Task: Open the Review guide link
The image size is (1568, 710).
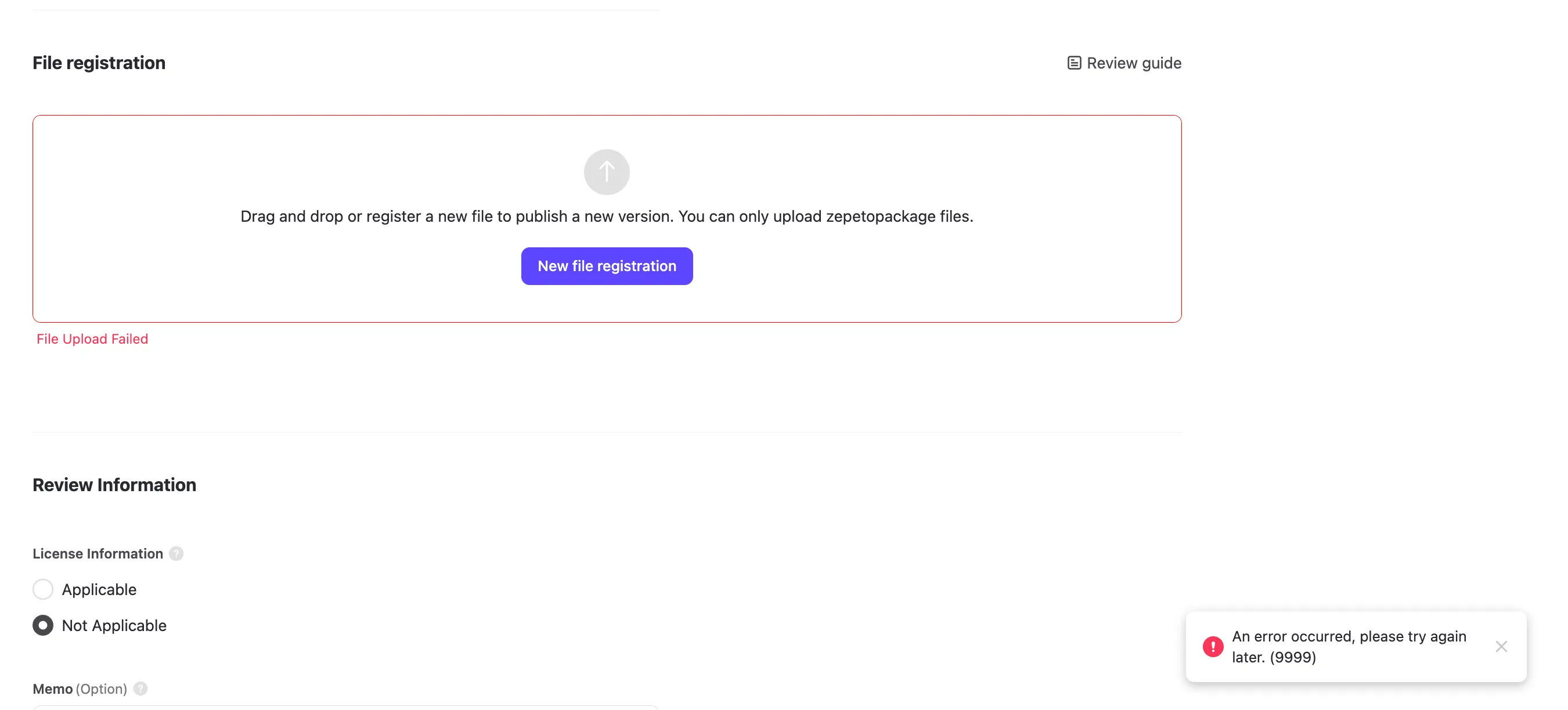Action: click(x=1124, y=63)
